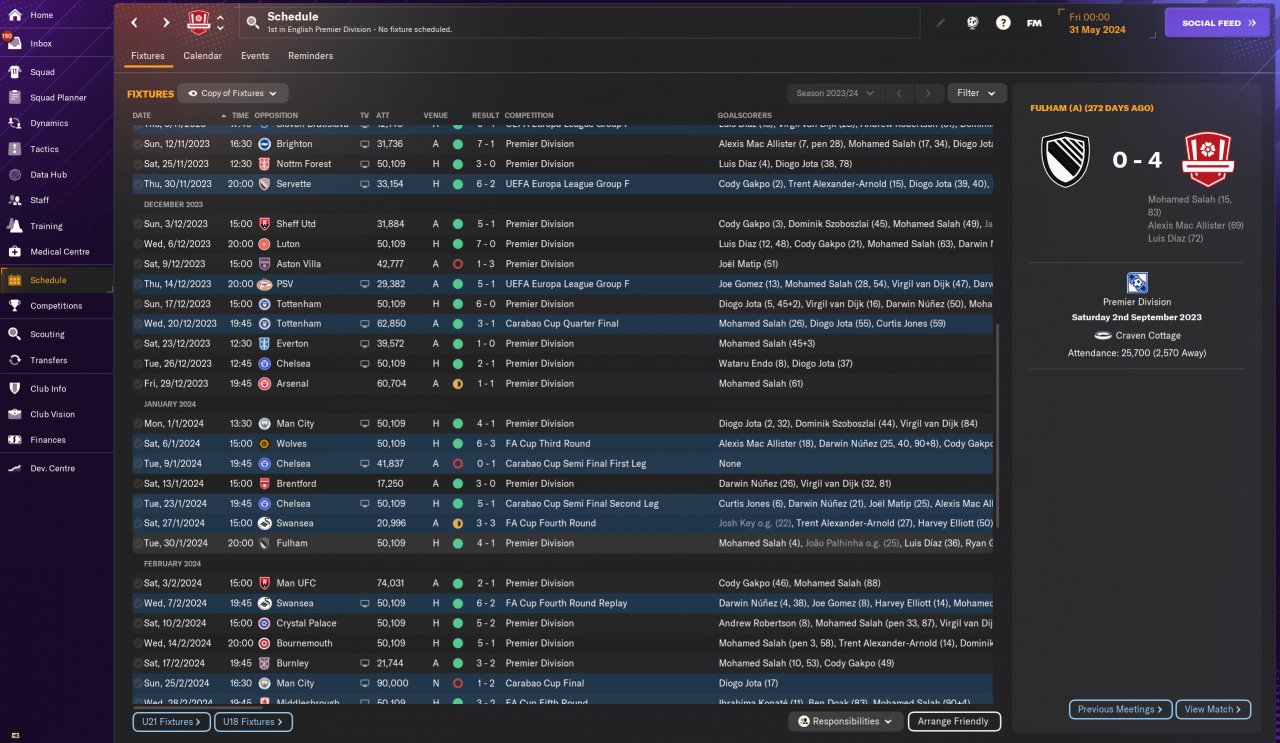1280x743 pixels.
Task: Open Squad Planner clipboard icon
Action: (14, 98)
